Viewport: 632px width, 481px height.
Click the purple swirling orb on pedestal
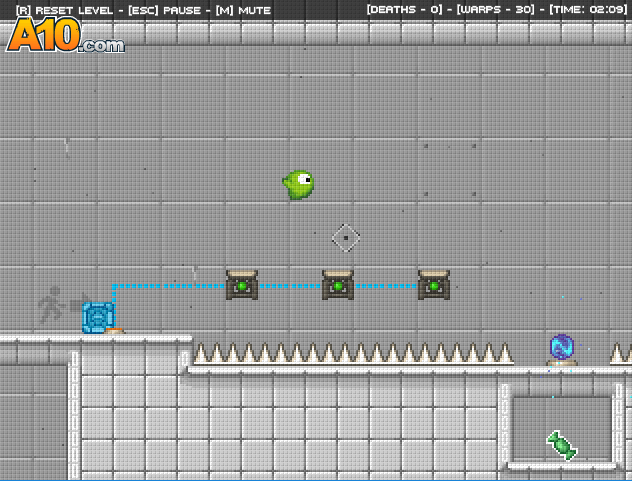(x=562, y=349)
